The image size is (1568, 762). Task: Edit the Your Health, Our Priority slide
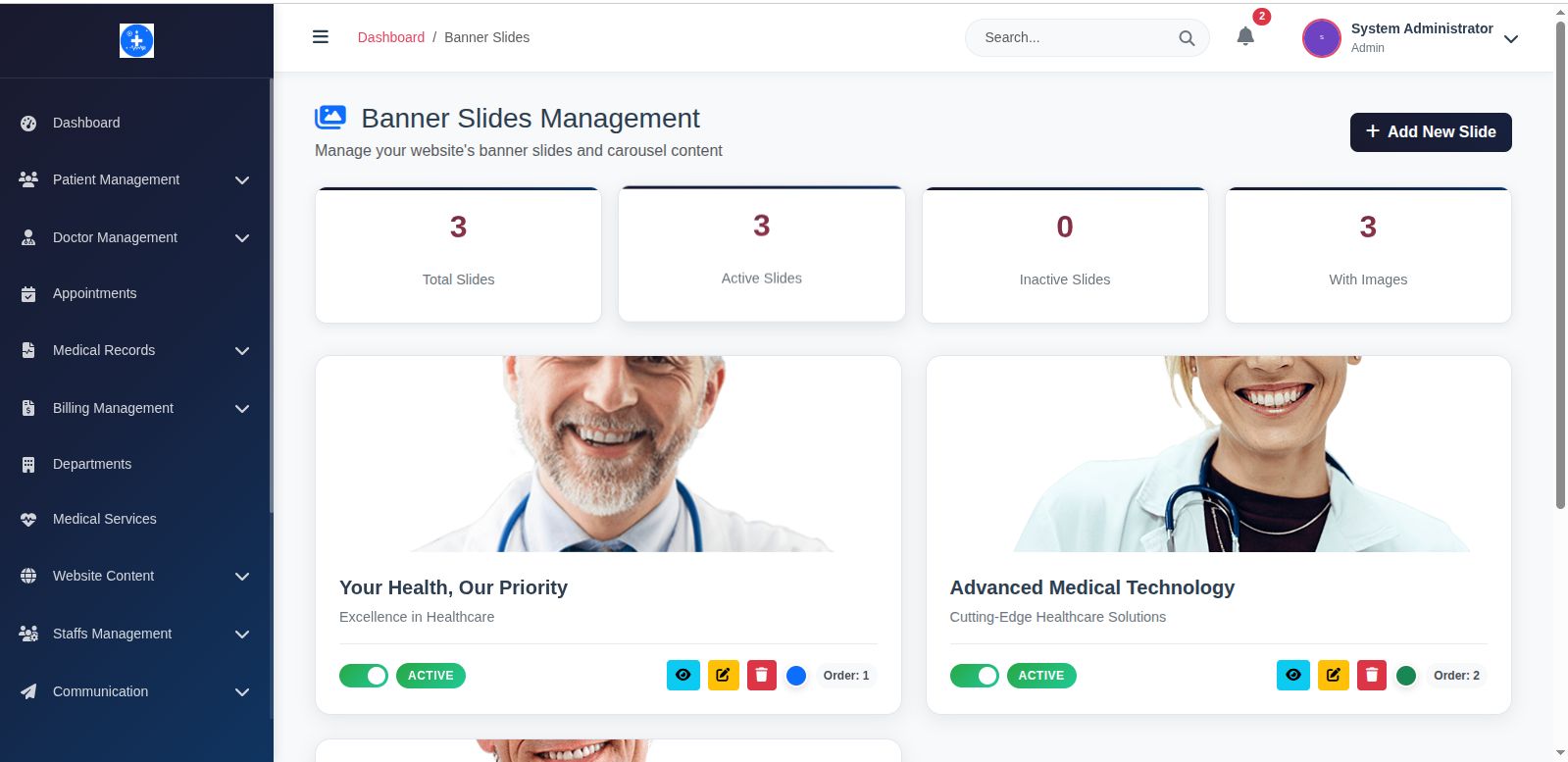pyautogui.click(x=723, y=675)
